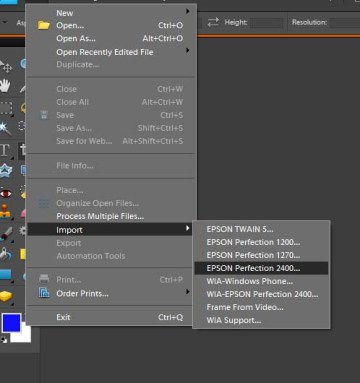
Task: Select highlighted EPSON Perfection 2400... entry
Action: (x=261, y=268)
